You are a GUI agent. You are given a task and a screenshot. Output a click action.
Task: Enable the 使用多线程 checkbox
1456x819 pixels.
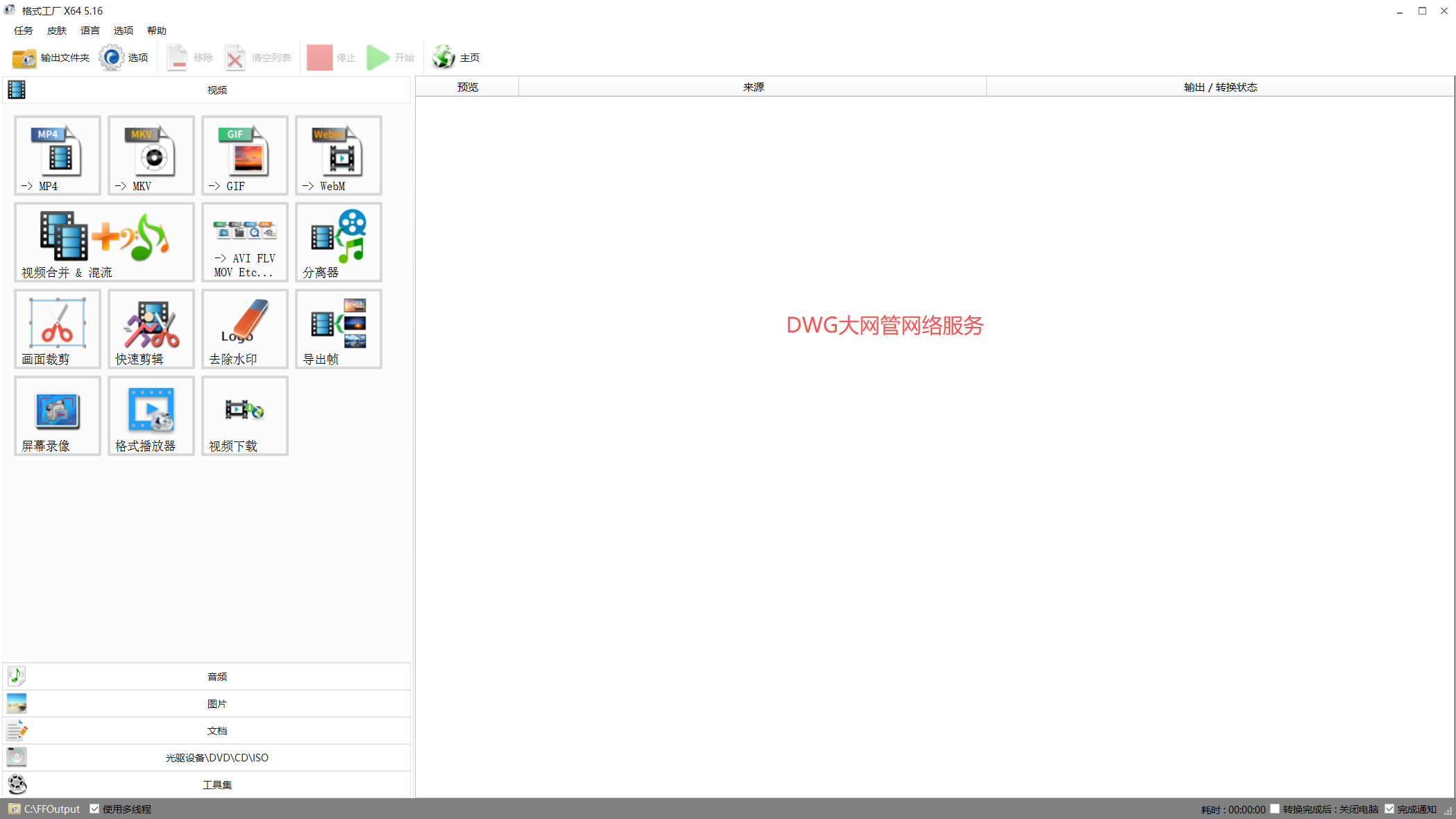click(x=95, y=809)
